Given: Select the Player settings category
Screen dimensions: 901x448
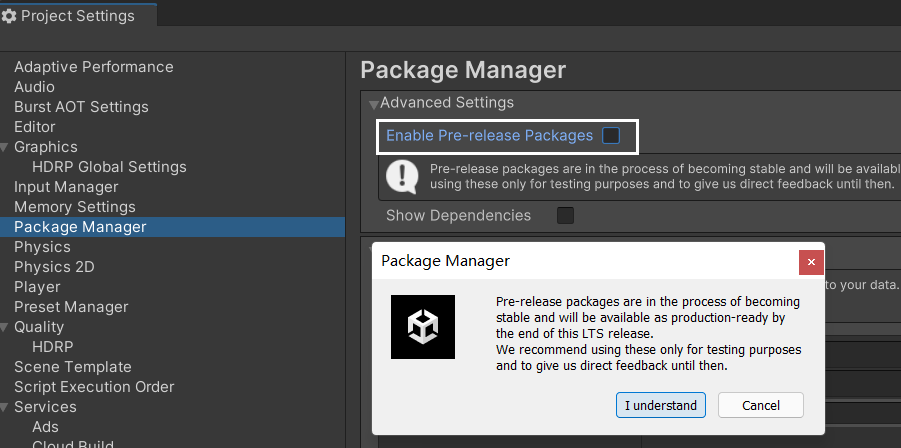Looking at the screenshot, I should point(37,287).
